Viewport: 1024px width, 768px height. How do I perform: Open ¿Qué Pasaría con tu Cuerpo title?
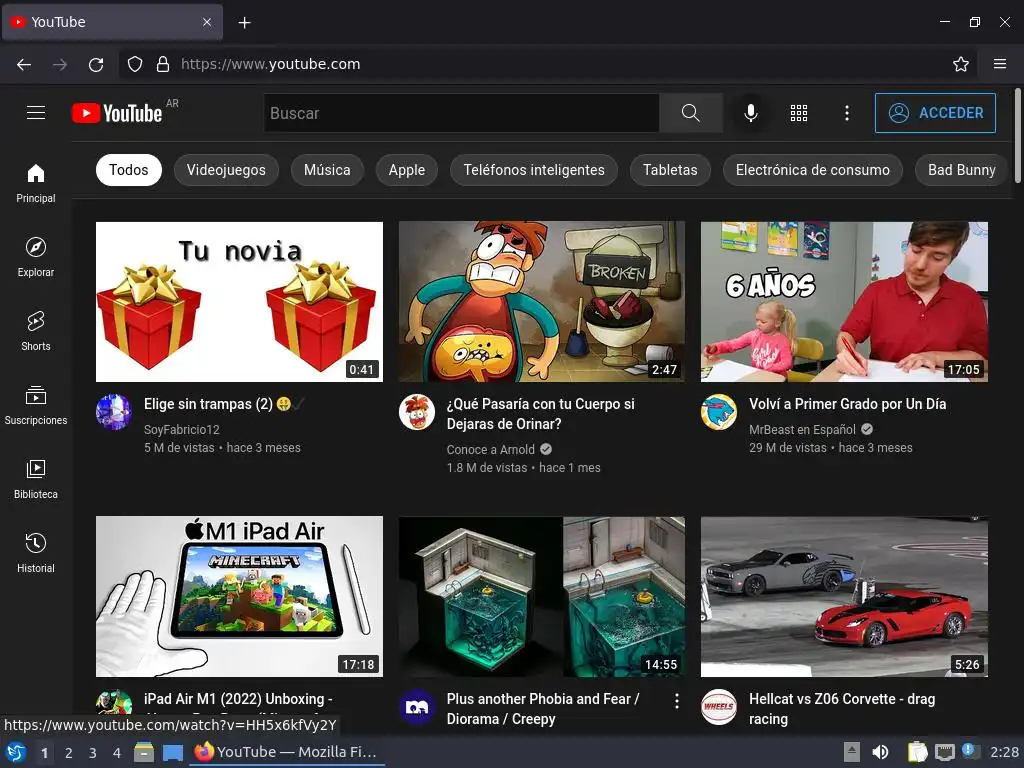click(540, 414)
